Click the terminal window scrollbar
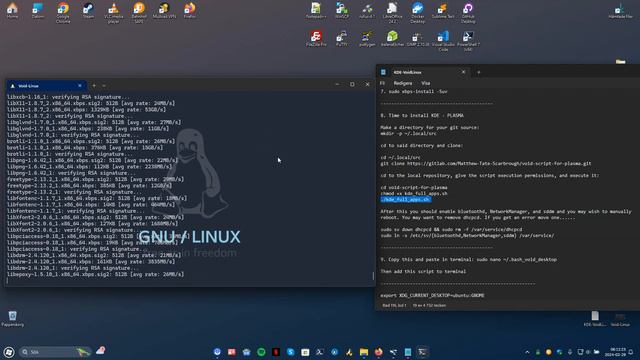This screenshot has width=640, height=360. click(x=373, y=276)
